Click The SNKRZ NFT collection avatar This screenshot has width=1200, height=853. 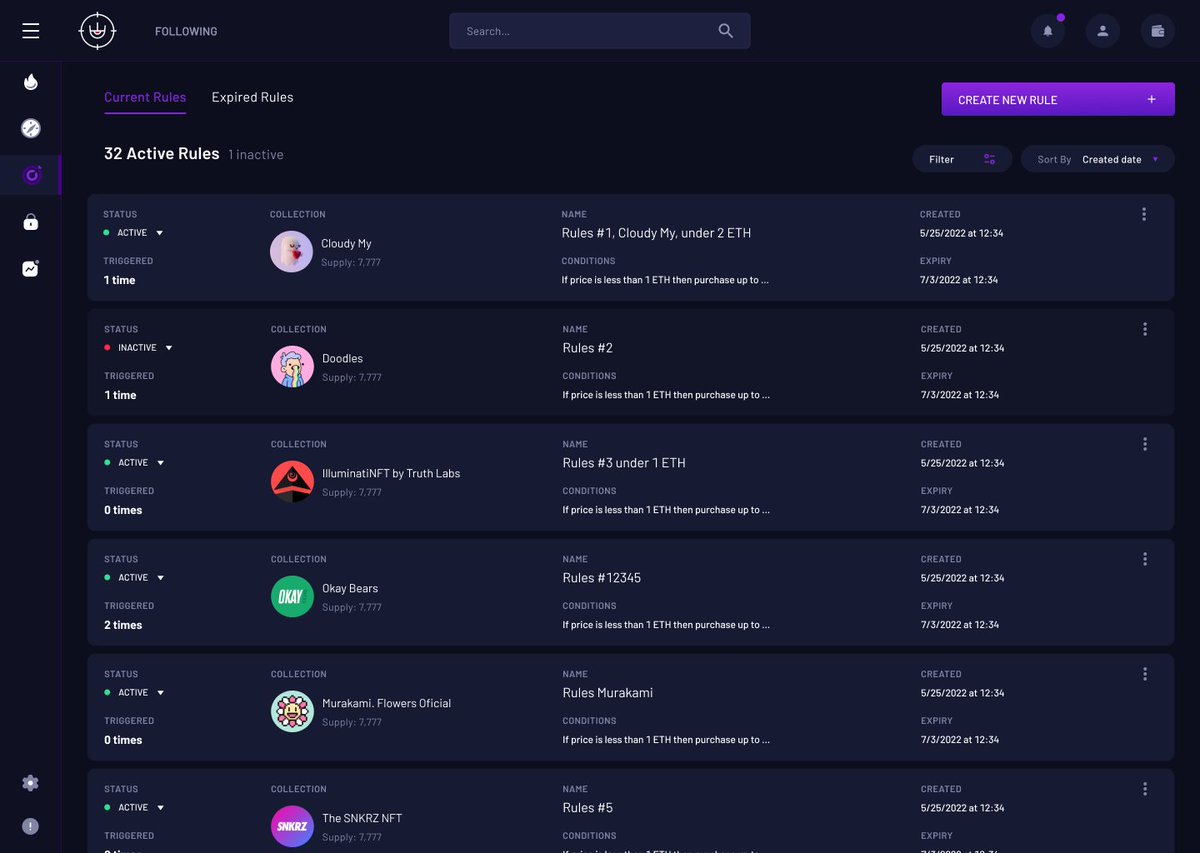coord(292,827)
